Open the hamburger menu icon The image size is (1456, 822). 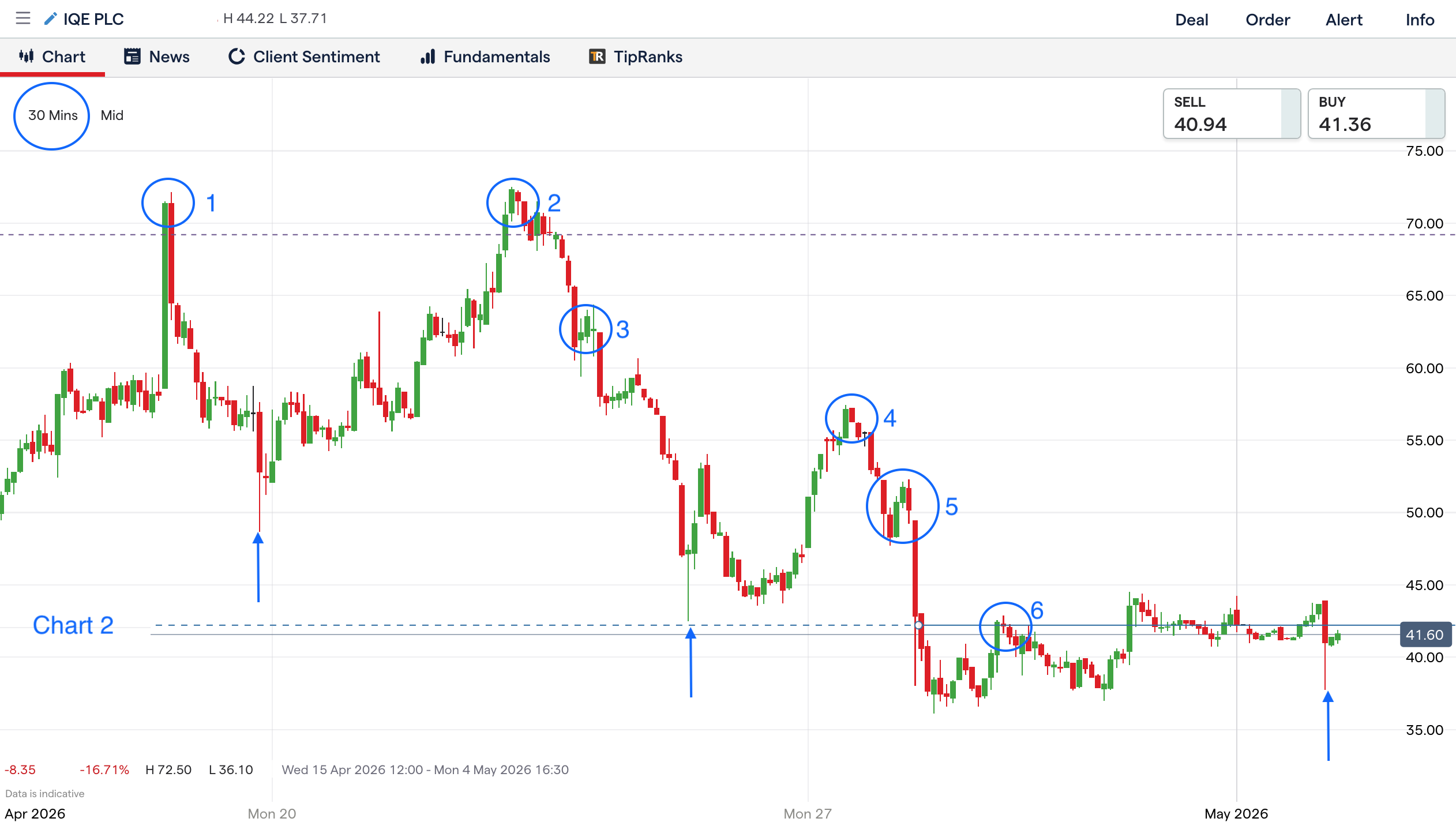click(x=23, y=18)
